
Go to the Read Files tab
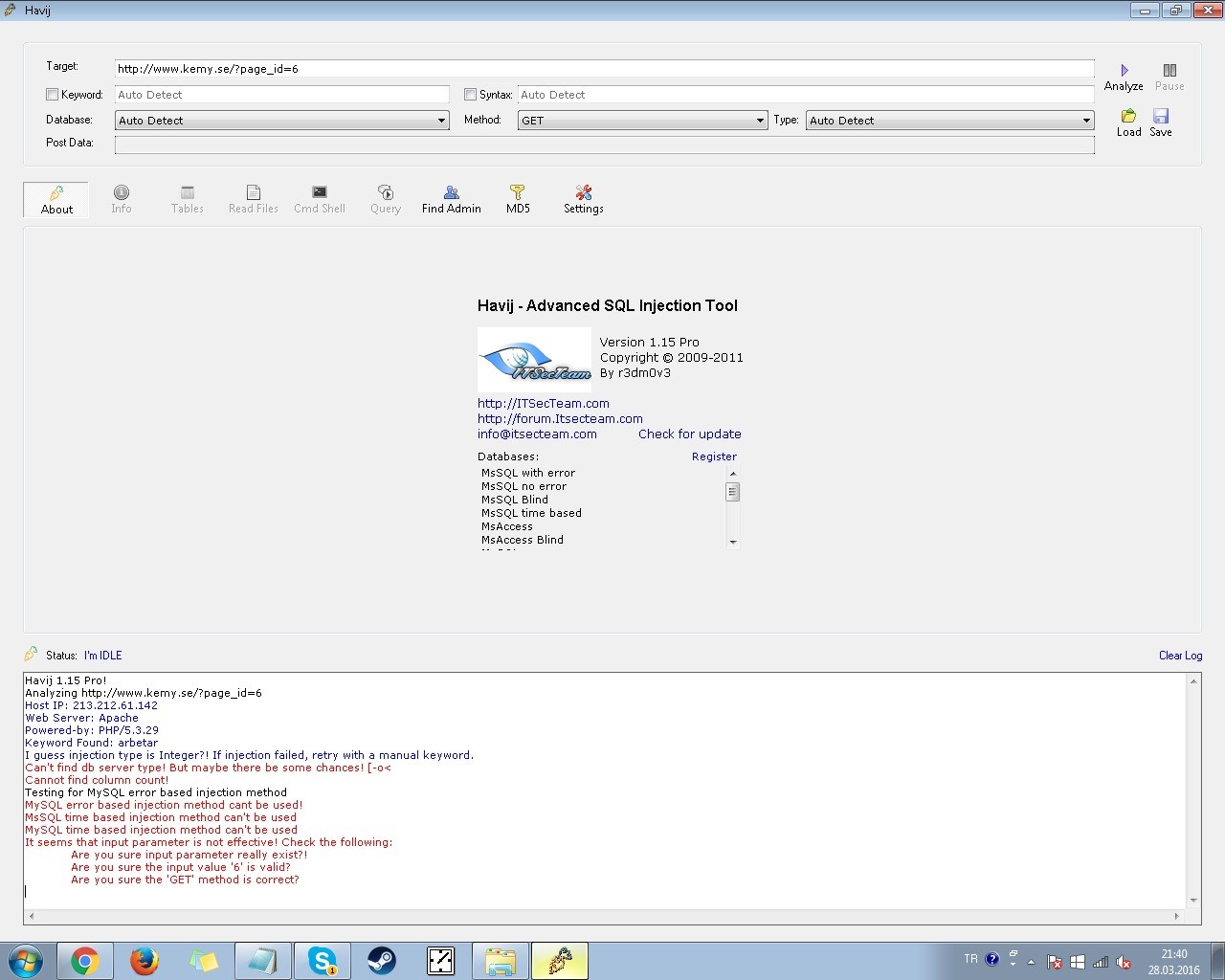[254, 200]
